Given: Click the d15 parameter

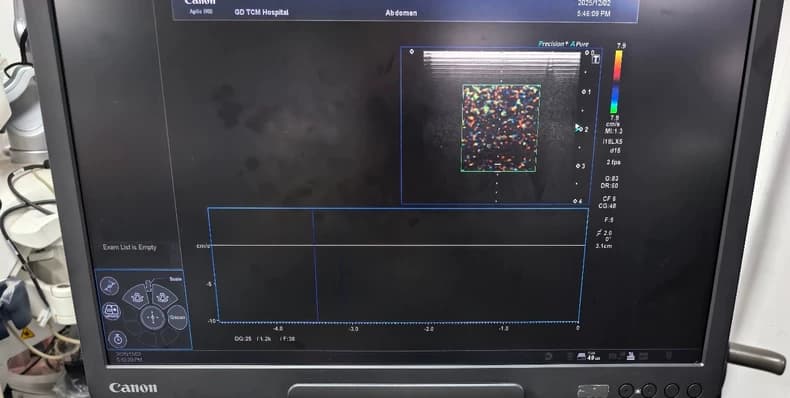Looking at the screenshot, I should (615, 151).
